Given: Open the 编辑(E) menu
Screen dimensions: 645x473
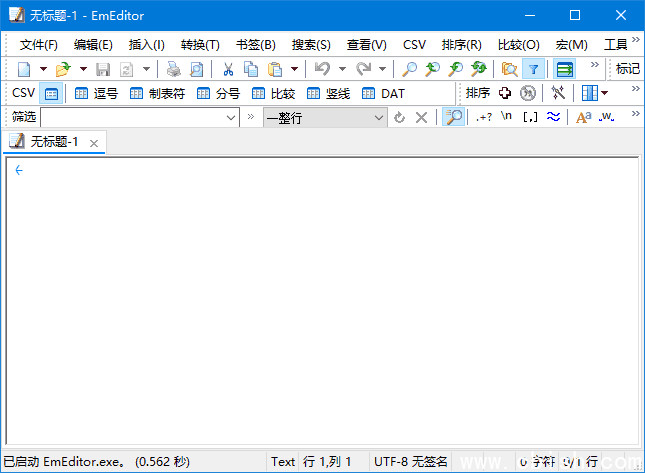Looking at the screenshot, I should pyautogui.click(x=93, y=44).
